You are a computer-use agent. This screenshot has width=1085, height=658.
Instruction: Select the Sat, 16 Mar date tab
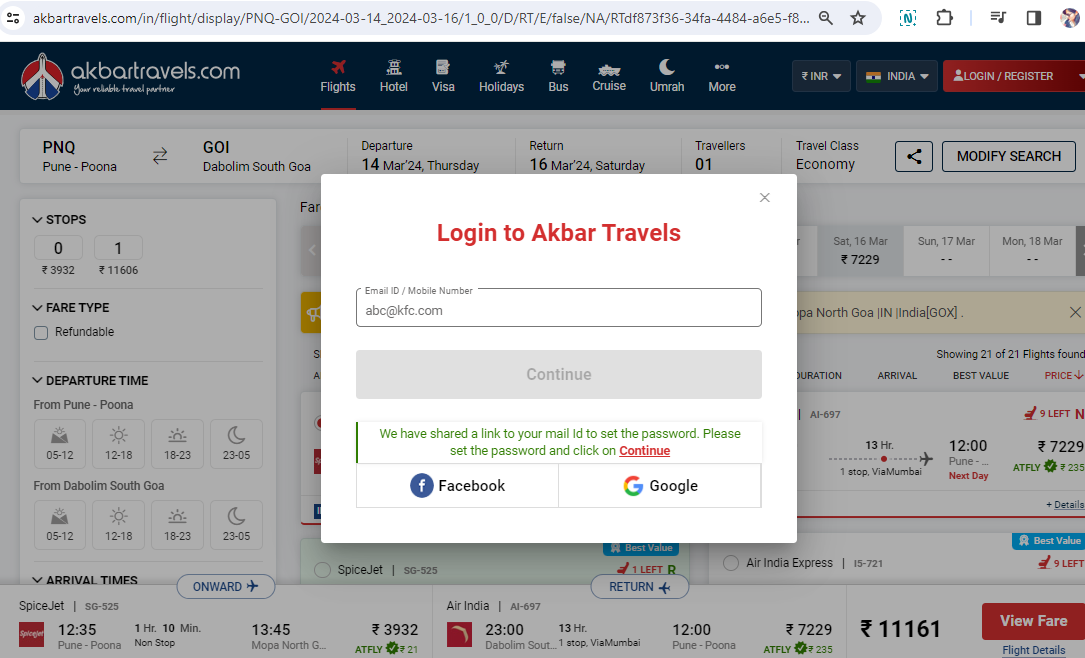[x=860, y=250]
